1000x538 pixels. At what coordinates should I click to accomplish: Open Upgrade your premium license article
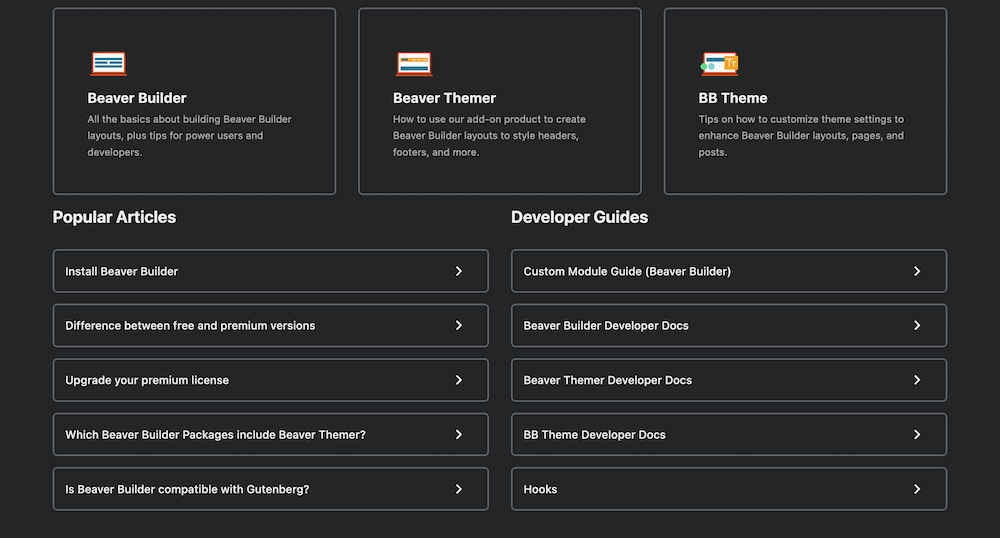[270, 380]
